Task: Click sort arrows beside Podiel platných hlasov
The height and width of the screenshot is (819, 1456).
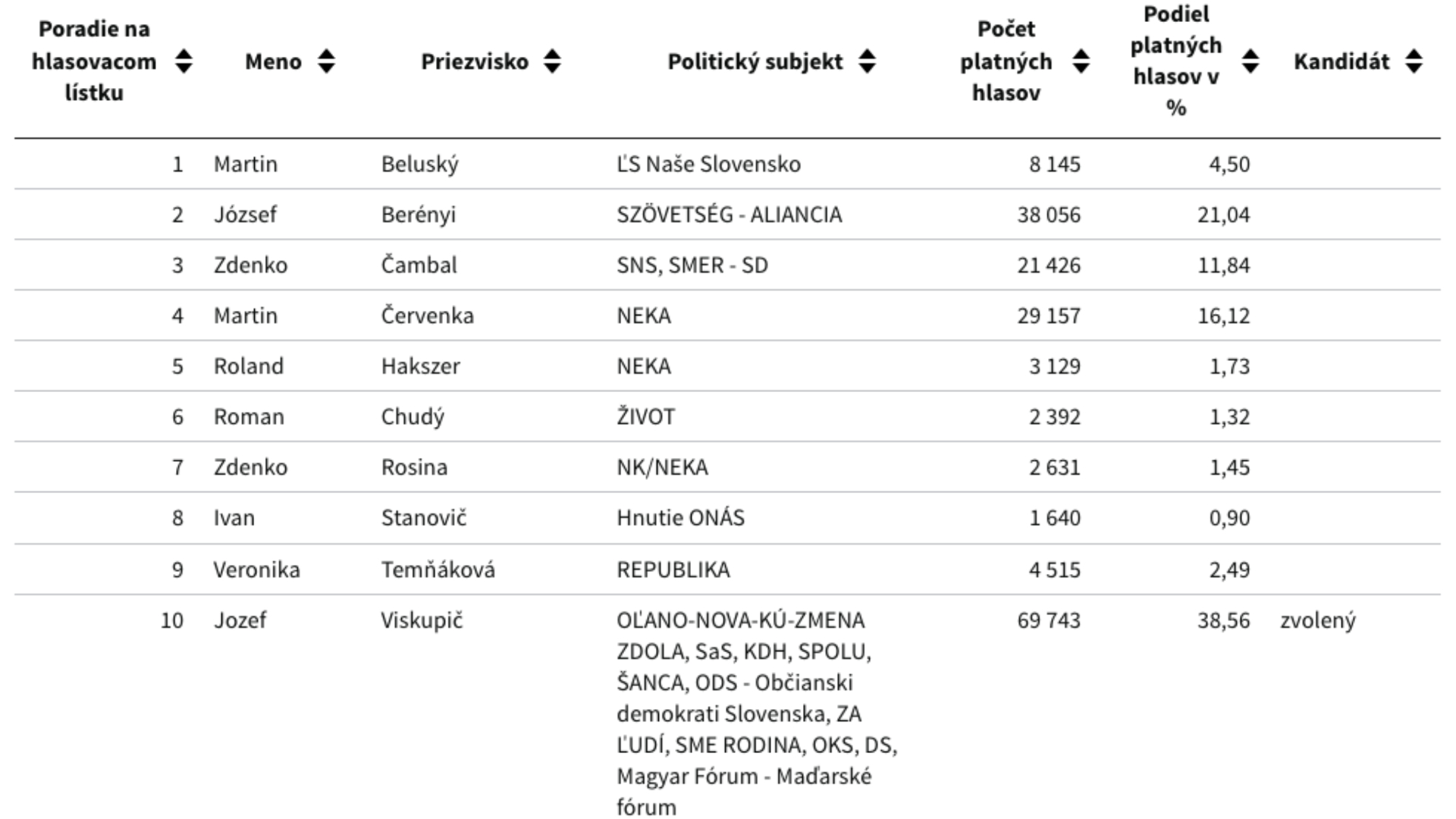Action: tap(1250, 61)
